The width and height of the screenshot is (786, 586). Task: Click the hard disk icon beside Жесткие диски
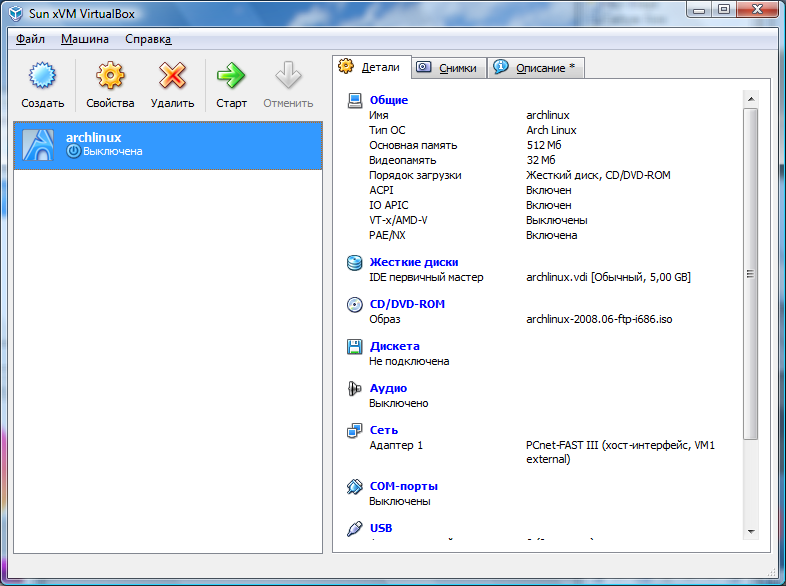pos(354,263)
